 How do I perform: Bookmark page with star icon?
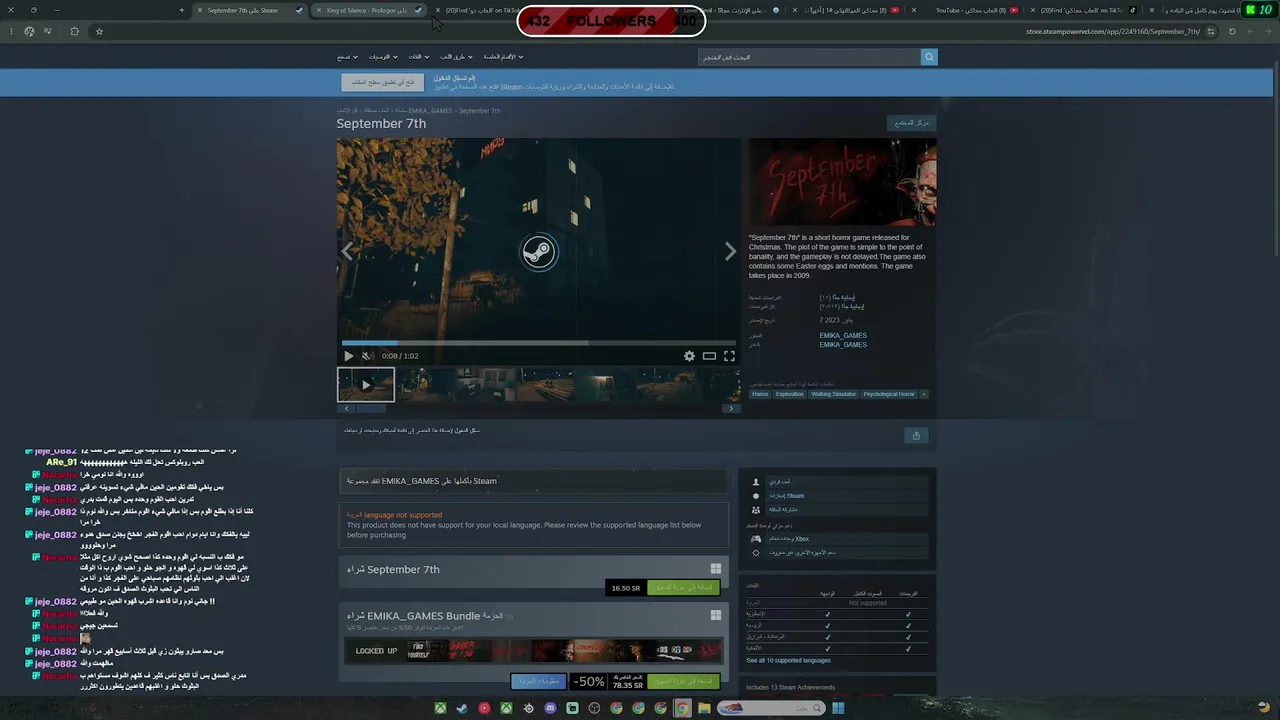click(x=99, y=31)
